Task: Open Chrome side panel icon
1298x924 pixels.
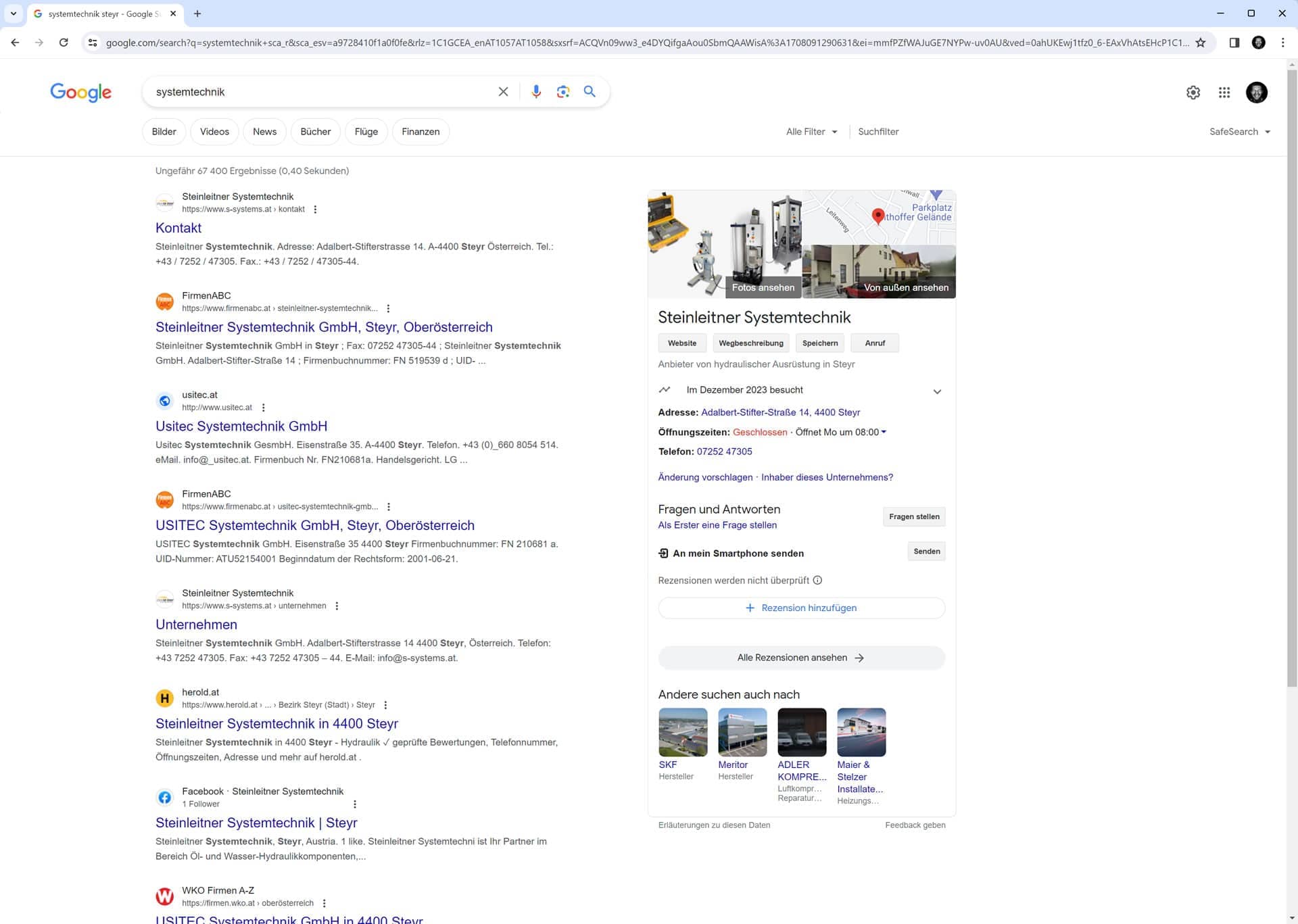Action: click(x=1234, y=43)
